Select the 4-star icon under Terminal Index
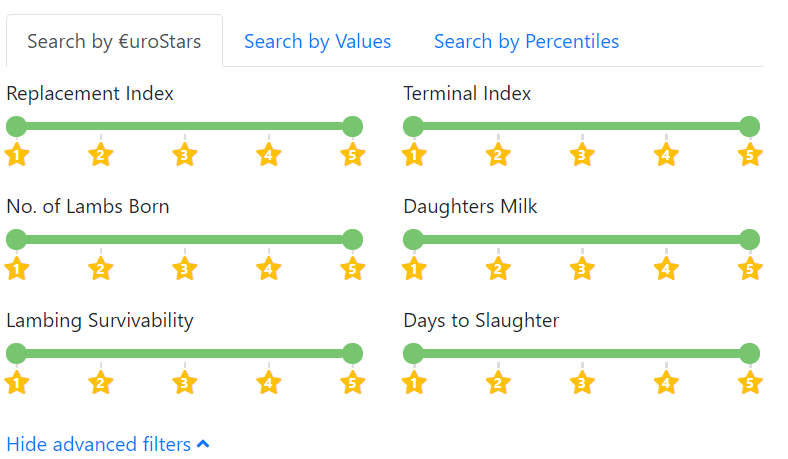 coord(665,155)
